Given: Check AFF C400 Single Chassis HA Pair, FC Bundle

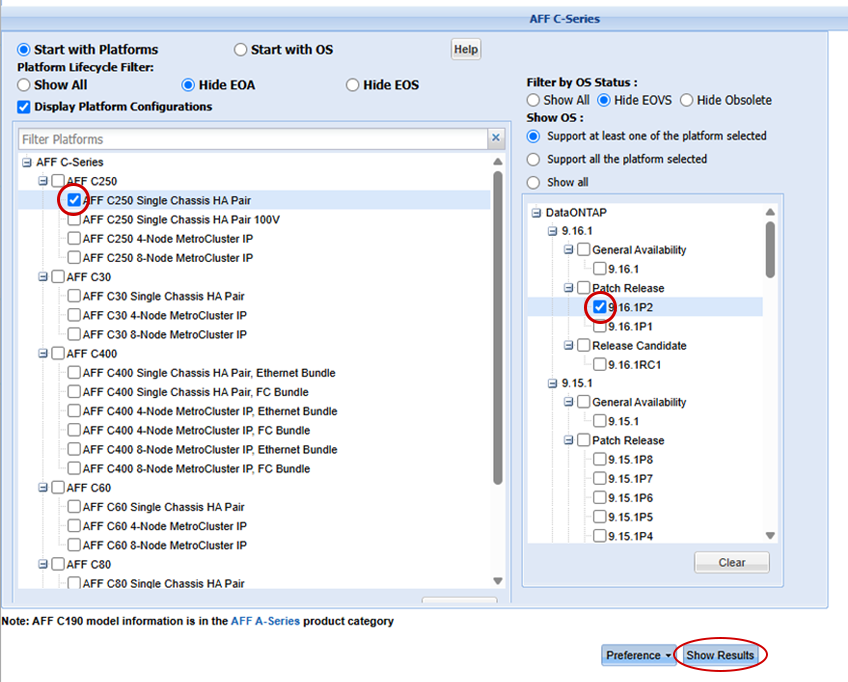Looking at the screenshot, I should click(x=74, y=392).
